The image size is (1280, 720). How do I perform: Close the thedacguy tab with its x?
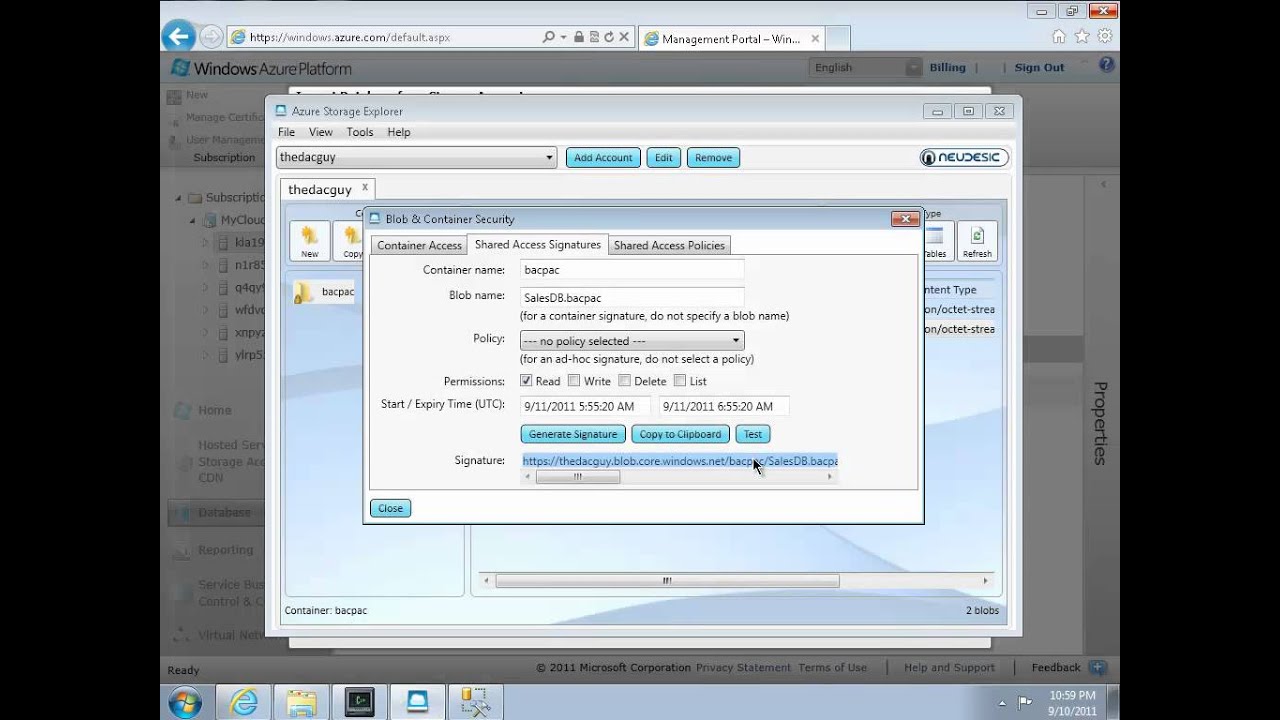click(365, 187)
